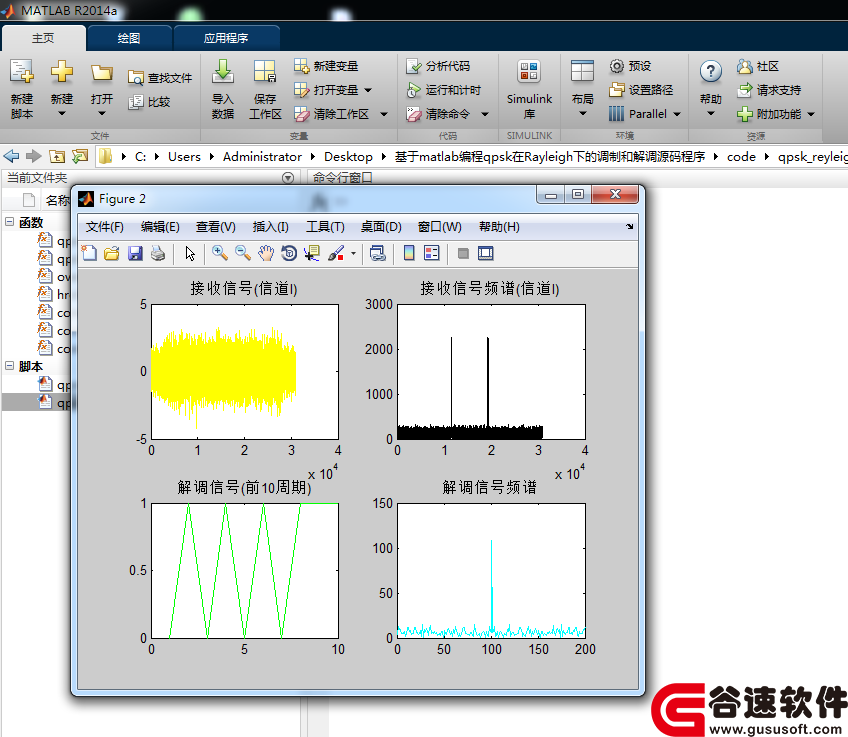Toggle the Rotate 3D tool

289,253
